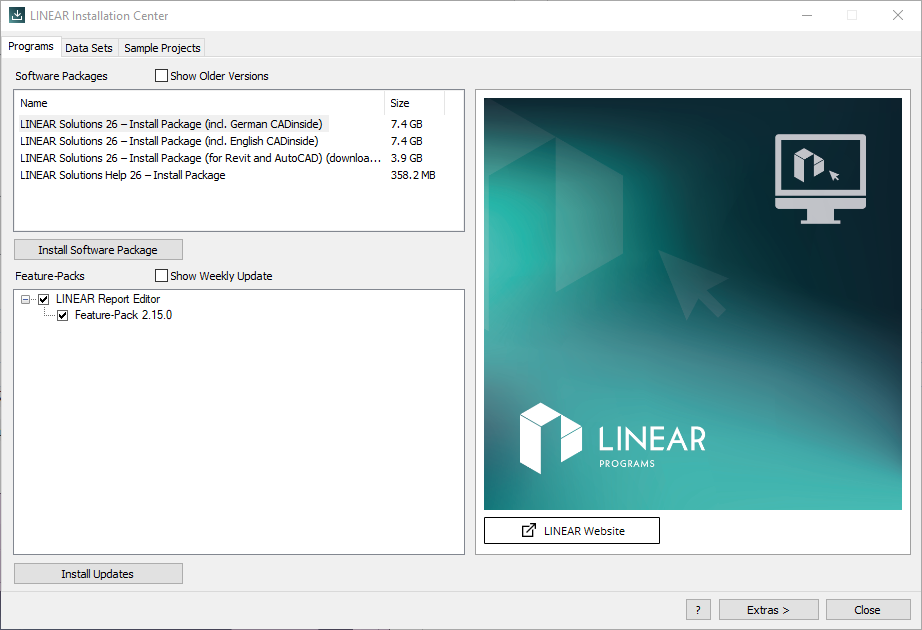922x630 pixels.
Task: Open the LINEAR Website link button
Action: (572, 531)
